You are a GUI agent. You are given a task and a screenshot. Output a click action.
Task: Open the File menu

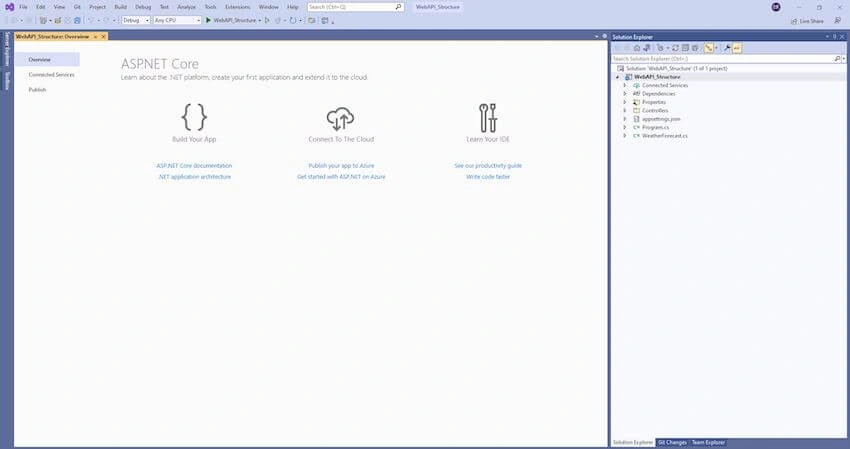(x=23, y=7)
